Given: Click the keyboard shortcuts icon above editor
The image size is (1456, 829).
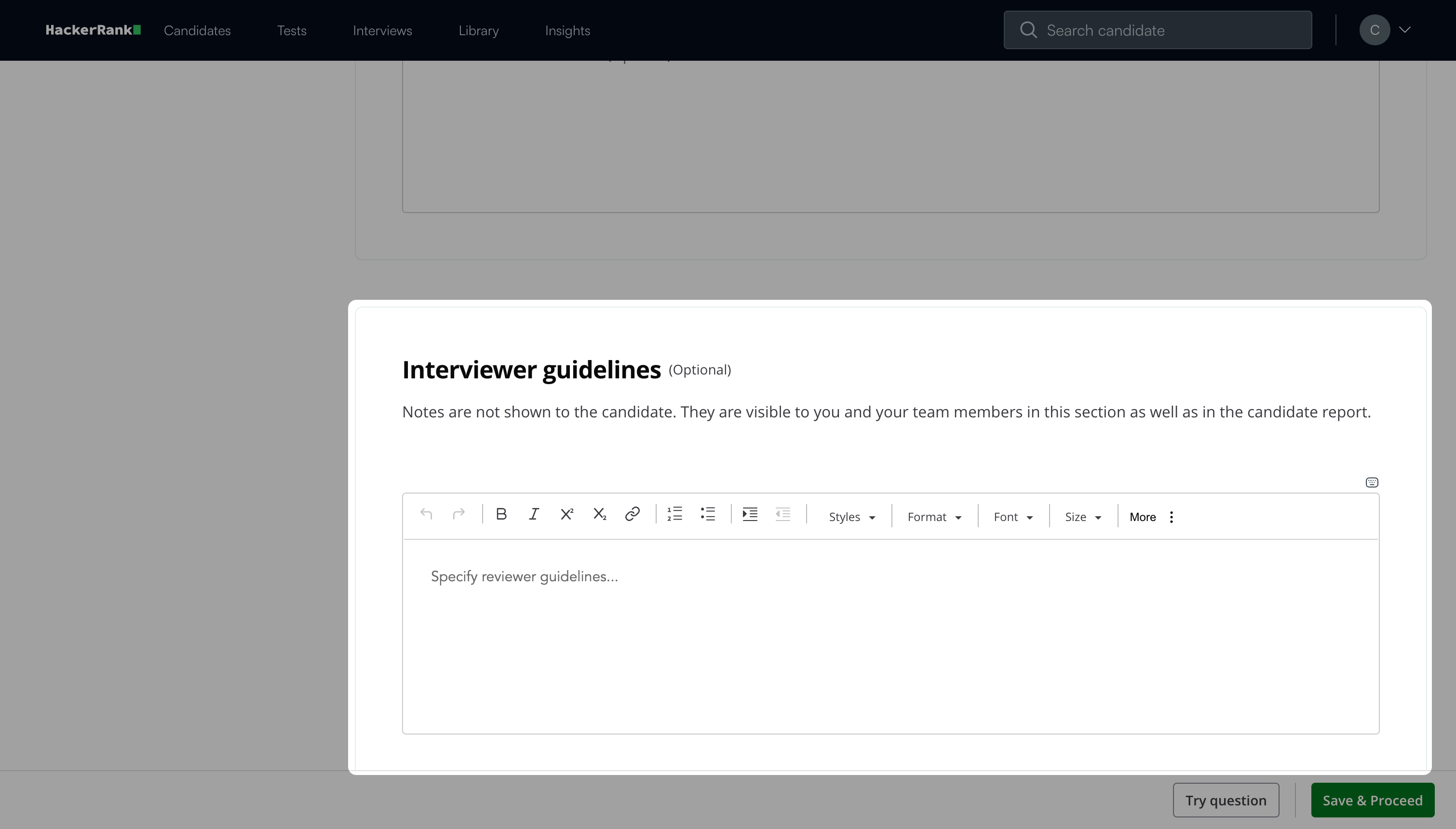Looking at the screenshot, I should pos(1372,482).
